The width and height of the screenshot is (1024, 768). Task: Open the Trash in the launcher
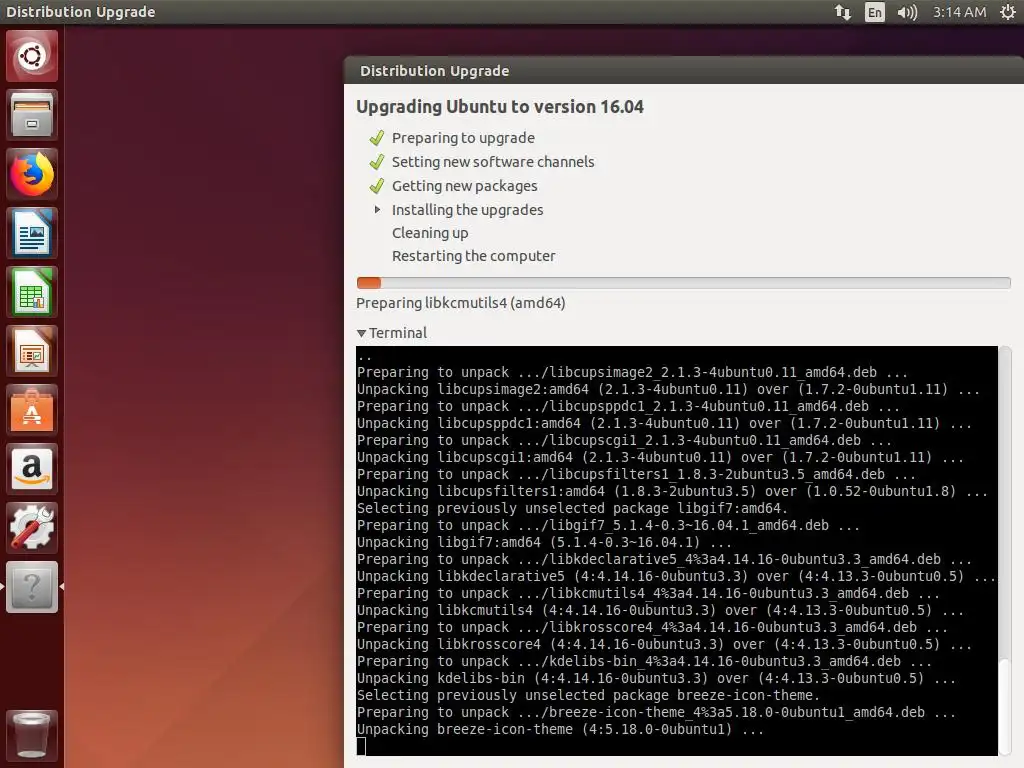click(32, 735)
